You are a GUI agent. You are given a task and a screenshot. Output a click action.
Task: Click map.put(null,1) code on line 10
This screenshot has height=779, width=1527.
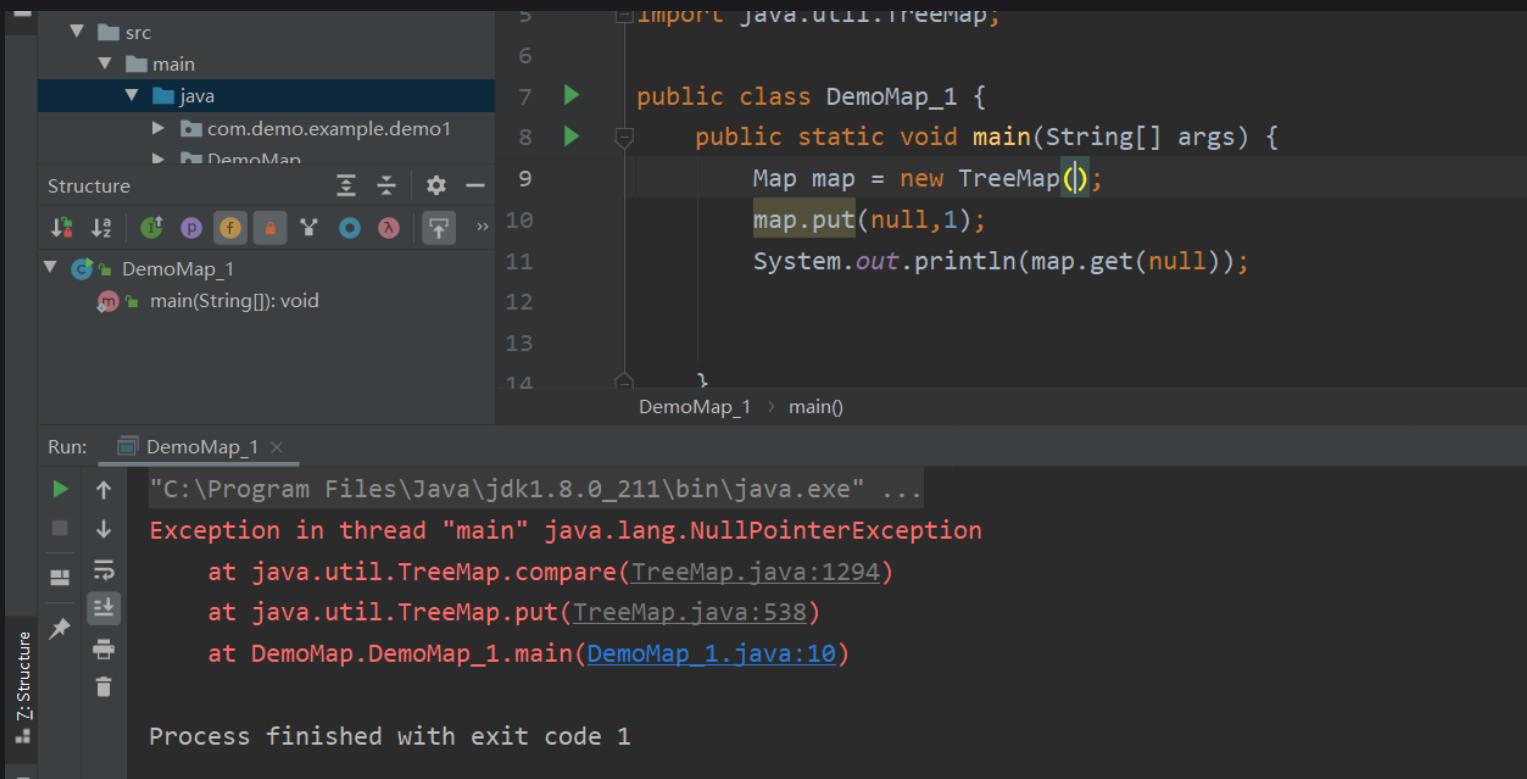click(x=869, y=220)
